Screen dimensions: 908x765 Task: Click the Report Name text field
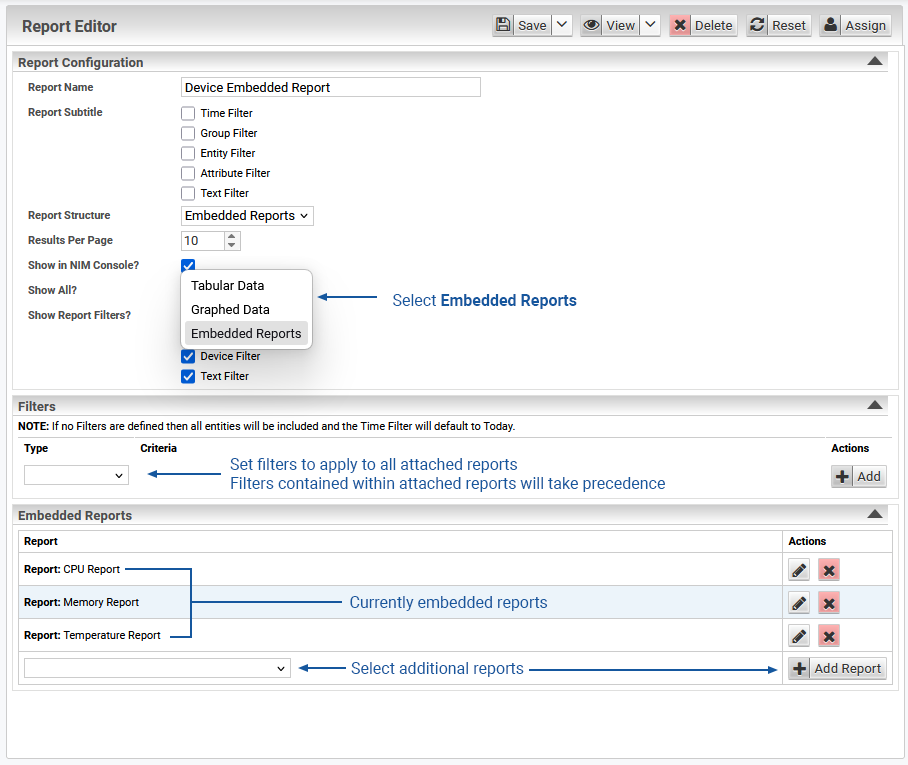(x=330, y=88)
